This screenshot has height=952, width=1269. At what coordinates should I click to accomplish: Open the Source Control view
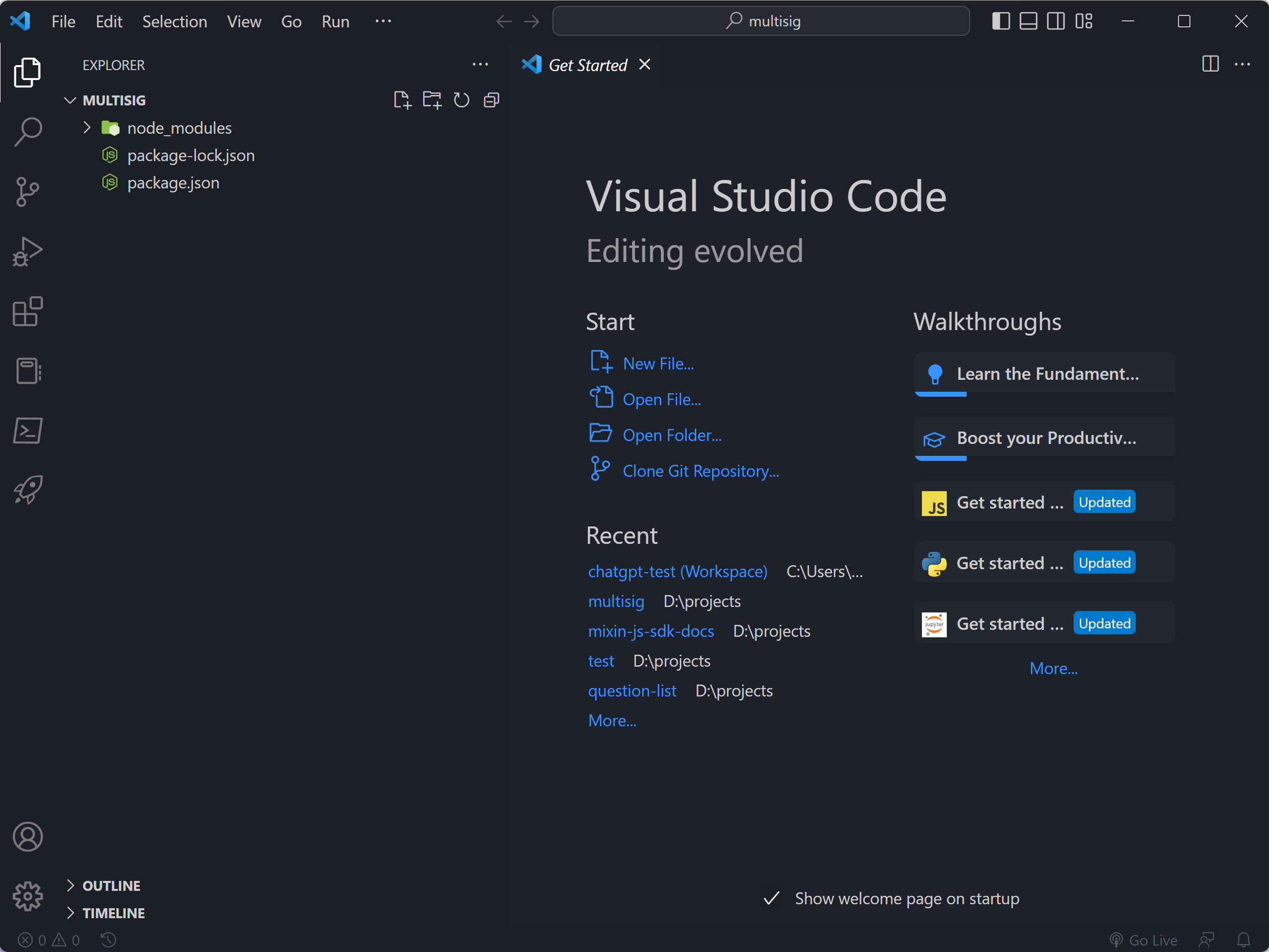pyautogui.click(x=27, y=191)
